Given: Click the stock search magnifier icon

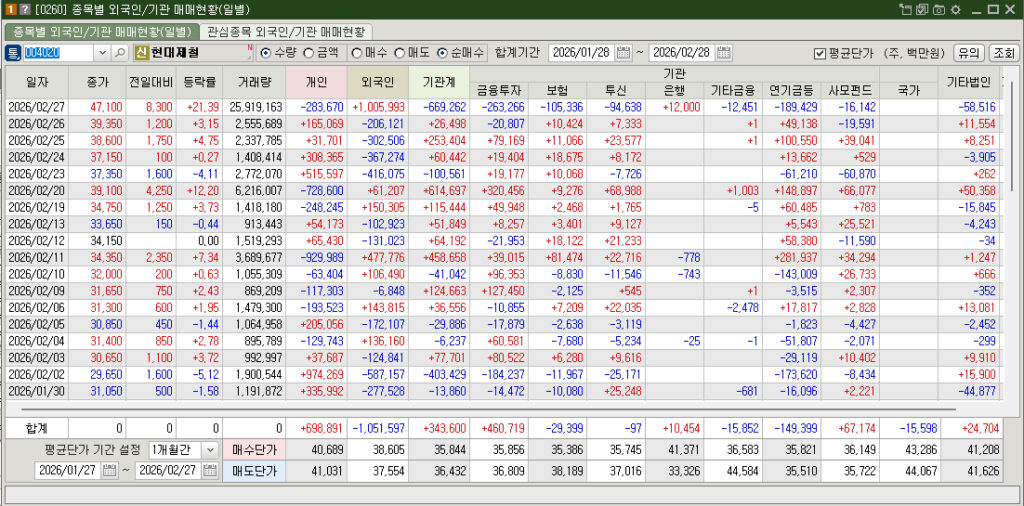Looking at the screenshot, I should (120, 52).
